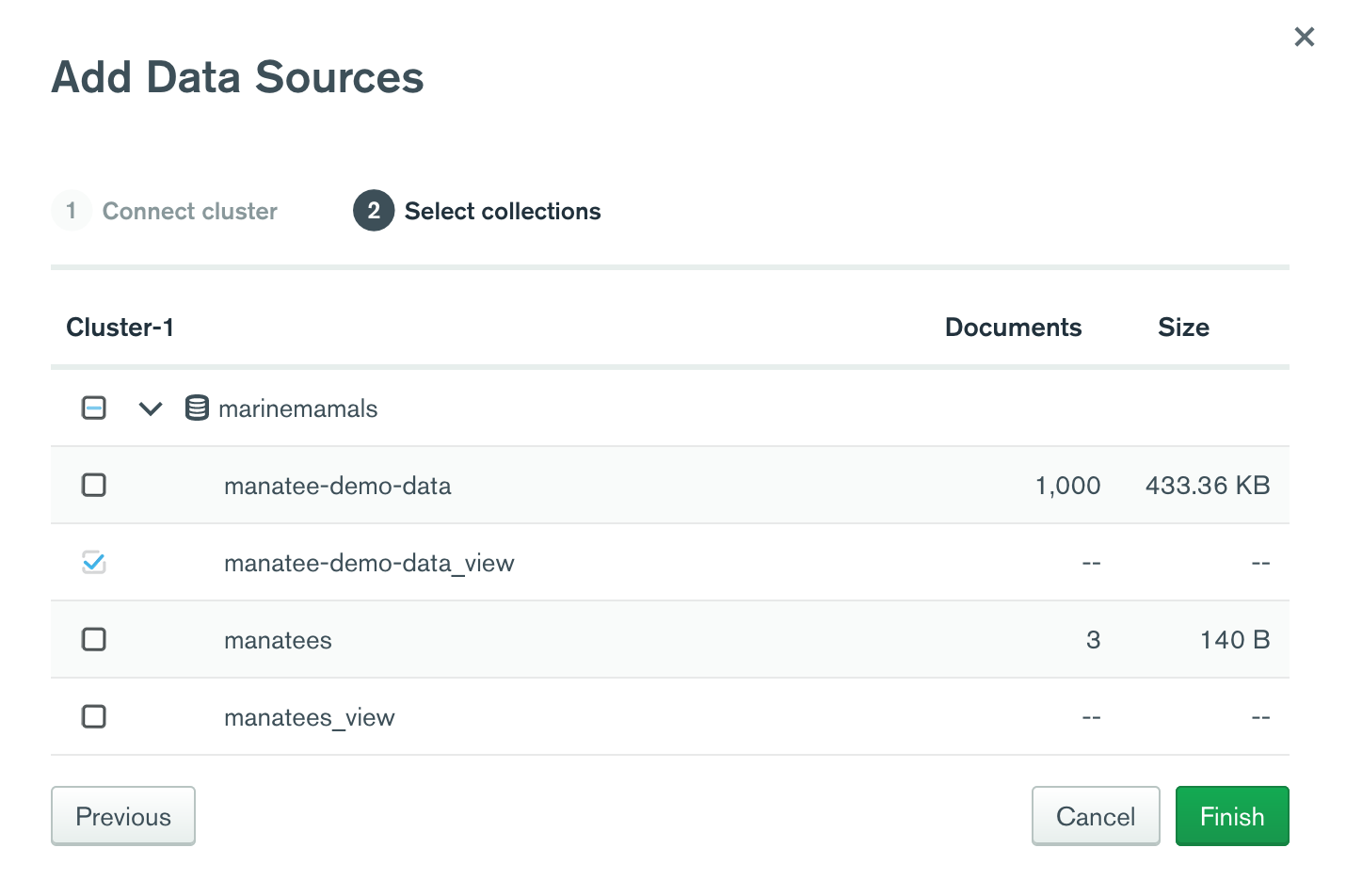Click the step 1 numbered circle icon
Screen dimensions: 1346x896
(71, 211)
